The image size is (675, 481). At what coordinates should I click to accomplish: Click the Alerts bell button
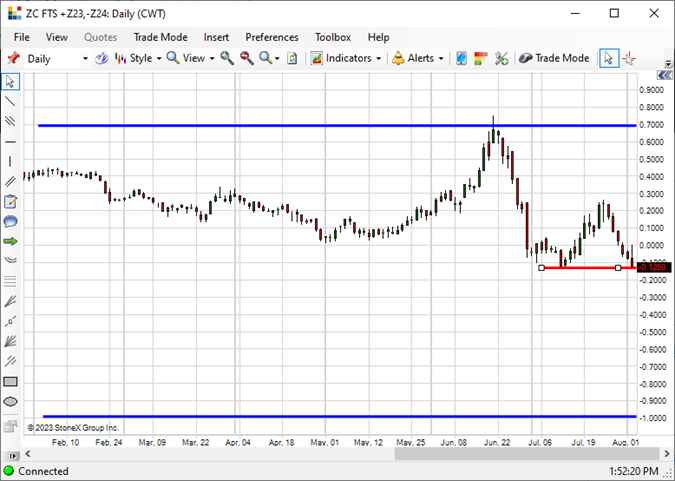(412, 58)
